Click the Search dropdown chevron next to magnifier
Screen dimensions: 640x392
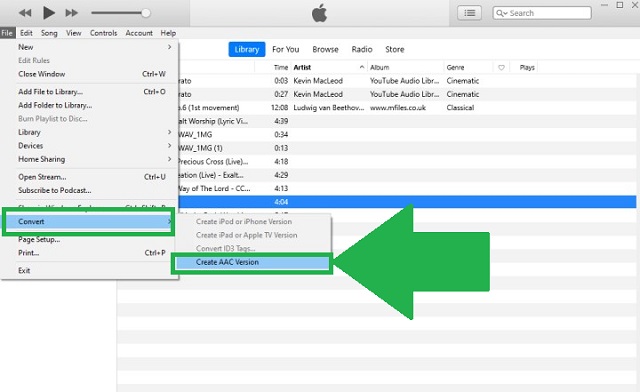pyautogui.click(x=505, y=13)
